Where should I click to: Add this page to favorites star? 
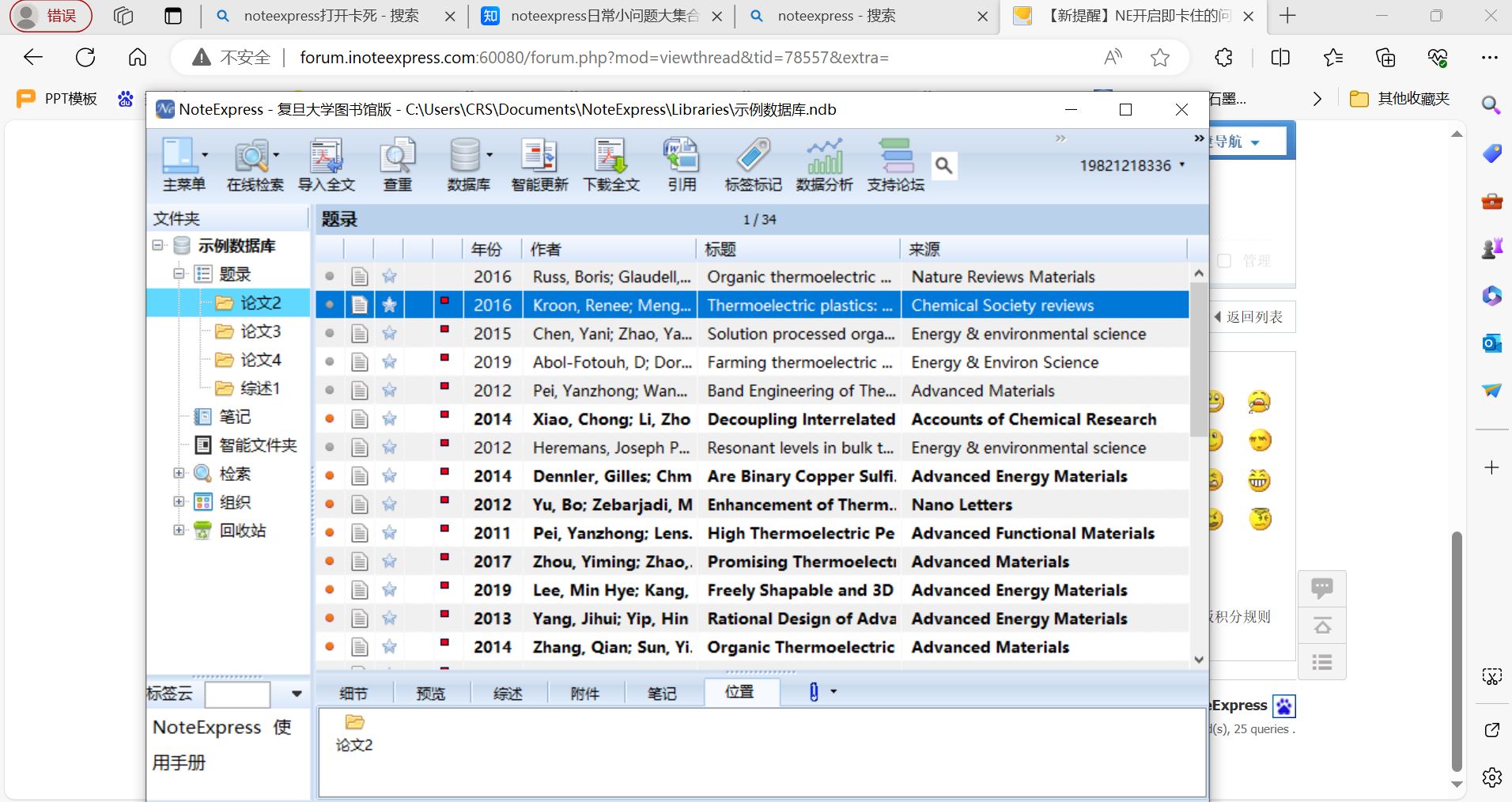click(1160, 57)
